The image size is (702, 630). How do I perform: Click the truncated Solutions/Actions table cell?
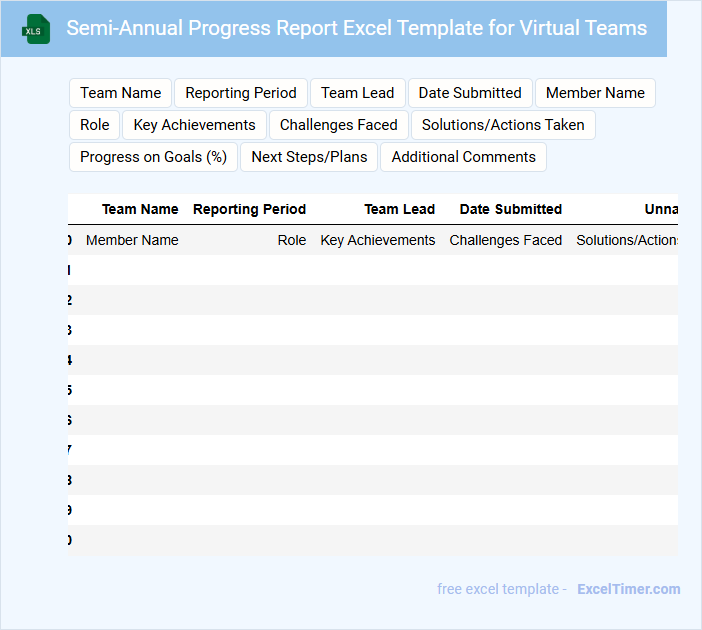click(x=627, y=240)
